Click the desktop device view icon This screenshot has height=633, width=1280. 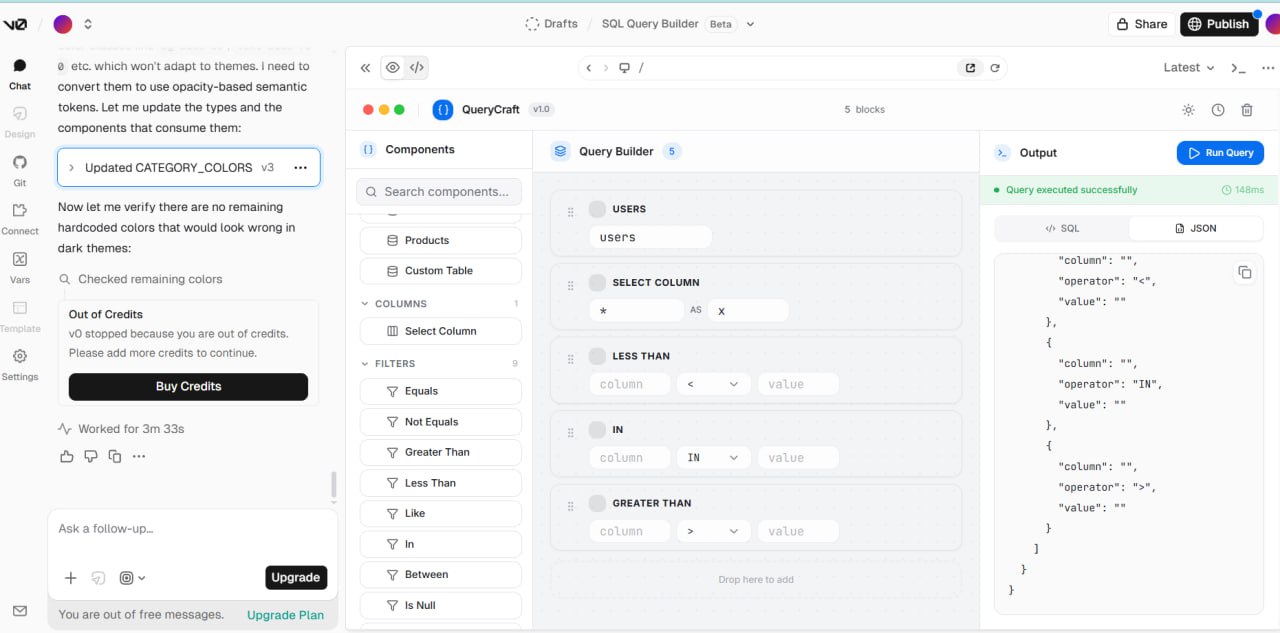[624, 68]
